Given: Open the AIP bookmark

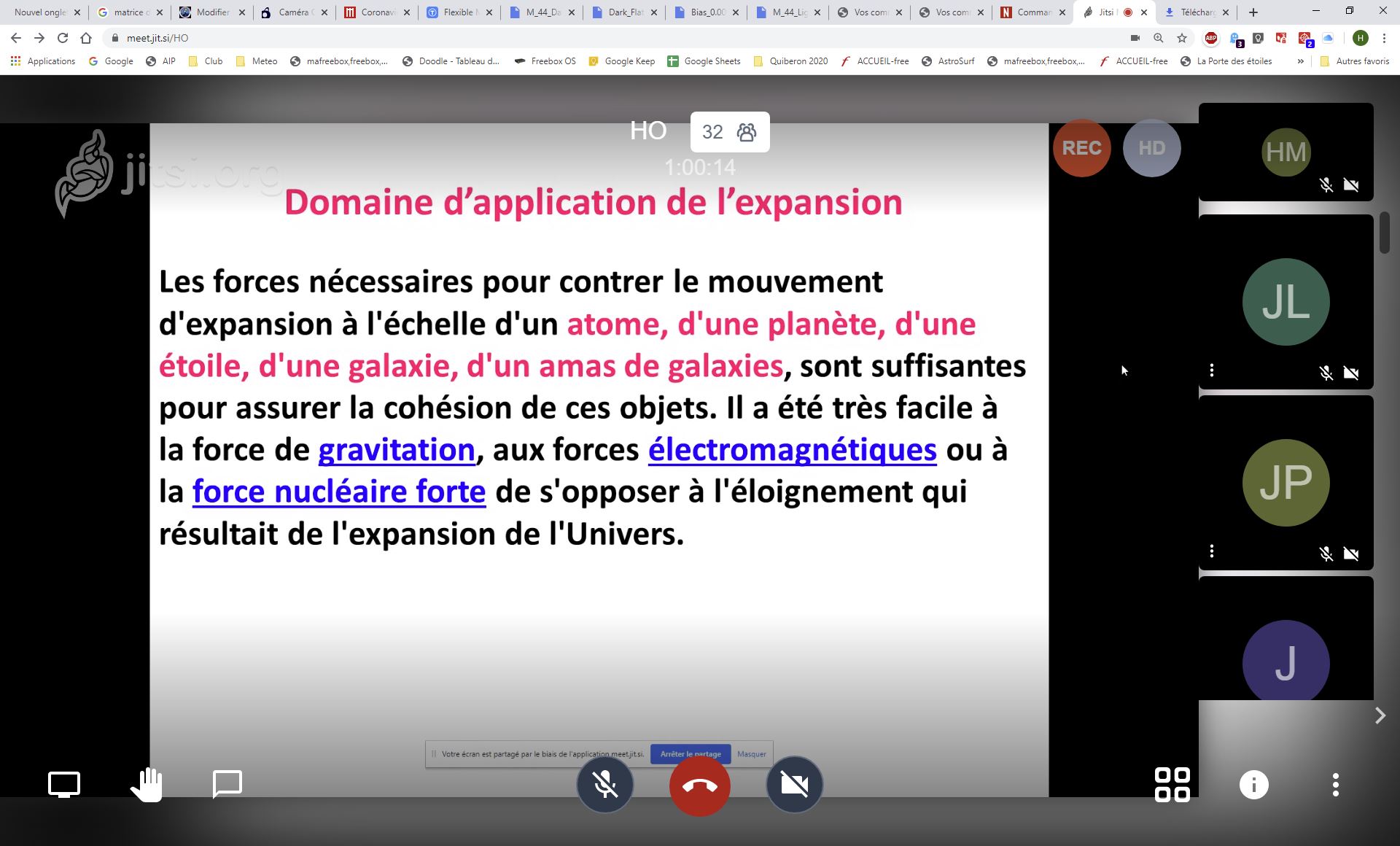Looking at the screenshot, I should [161, 61].
